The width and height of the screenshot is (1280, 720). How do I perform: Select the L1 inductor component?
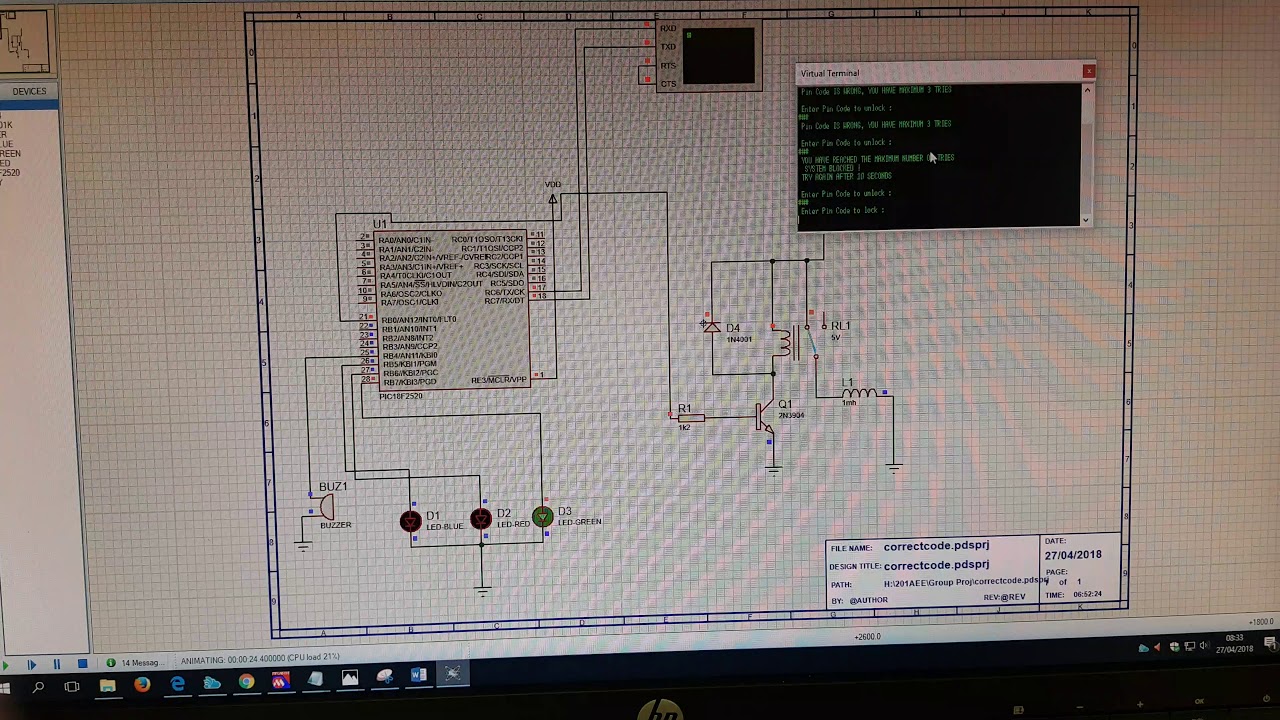860,394
